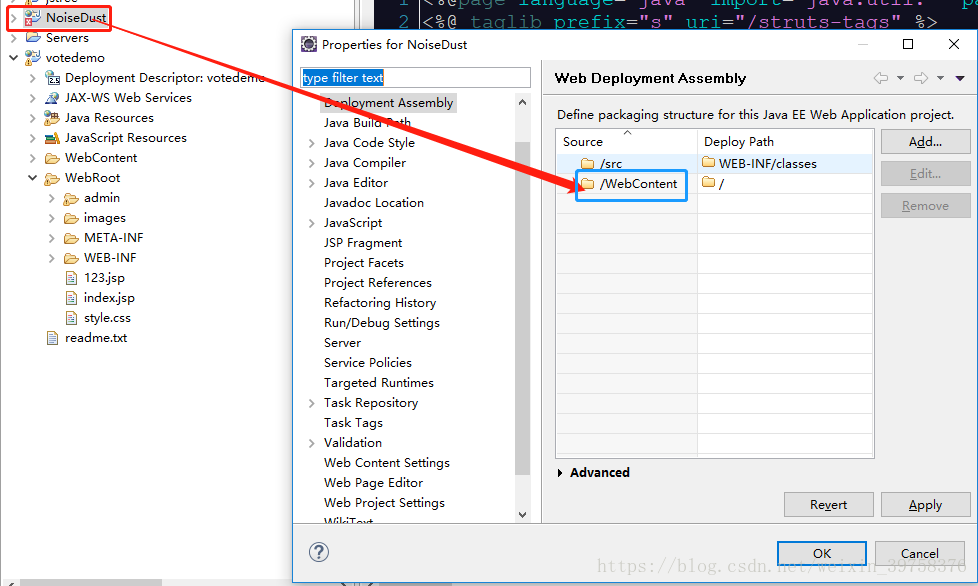Screen dimensions: 978x586
Task: Open the Server properties page
Action: coord(342,342)
